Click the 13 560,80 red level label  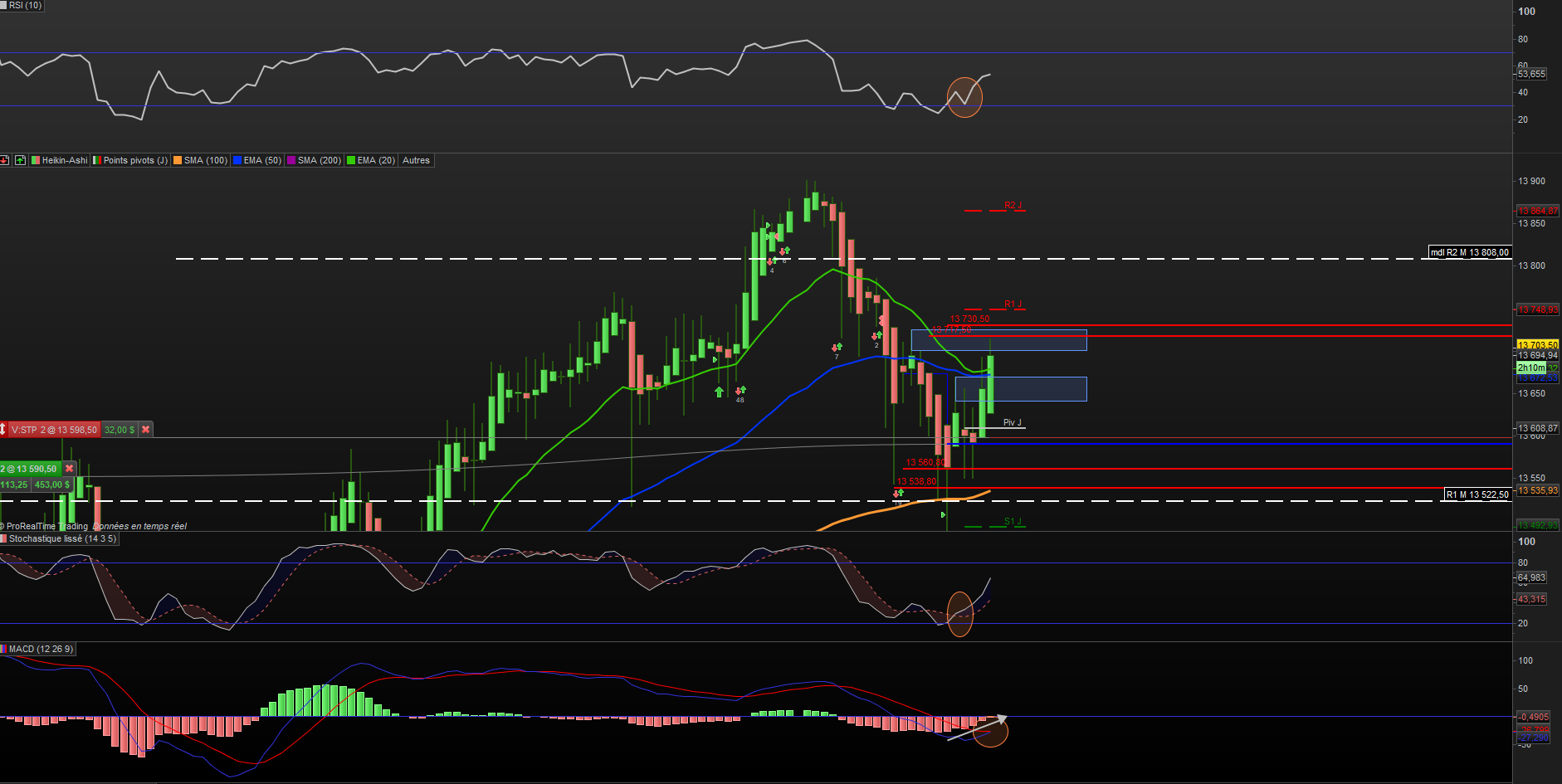[925, 462]
